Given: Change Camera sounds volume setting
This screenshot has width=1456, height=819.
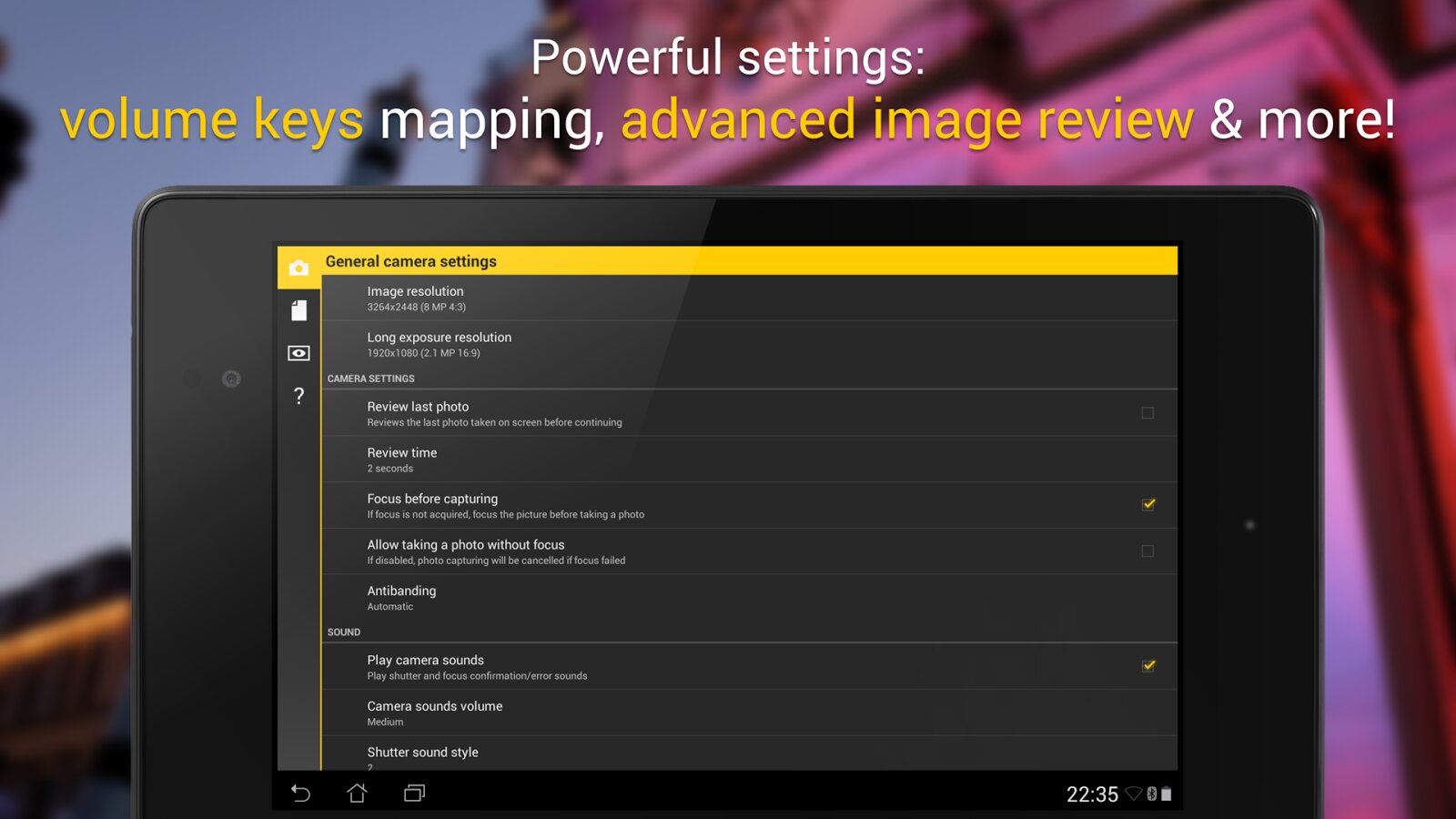Looking at the screenshot, I should point(434,713).
